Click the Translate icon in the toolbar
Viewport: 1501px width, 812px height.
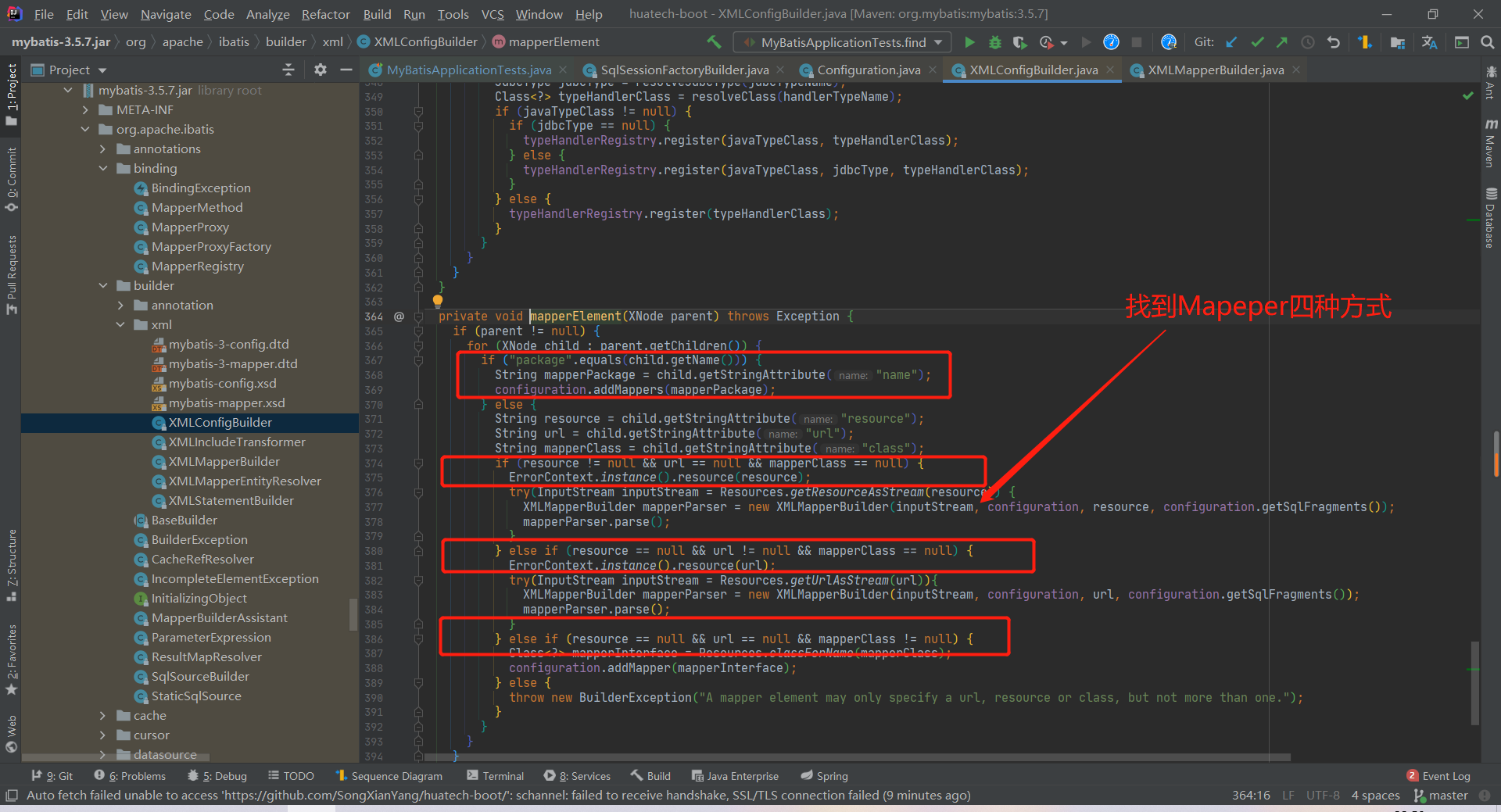click(1430, 42)
